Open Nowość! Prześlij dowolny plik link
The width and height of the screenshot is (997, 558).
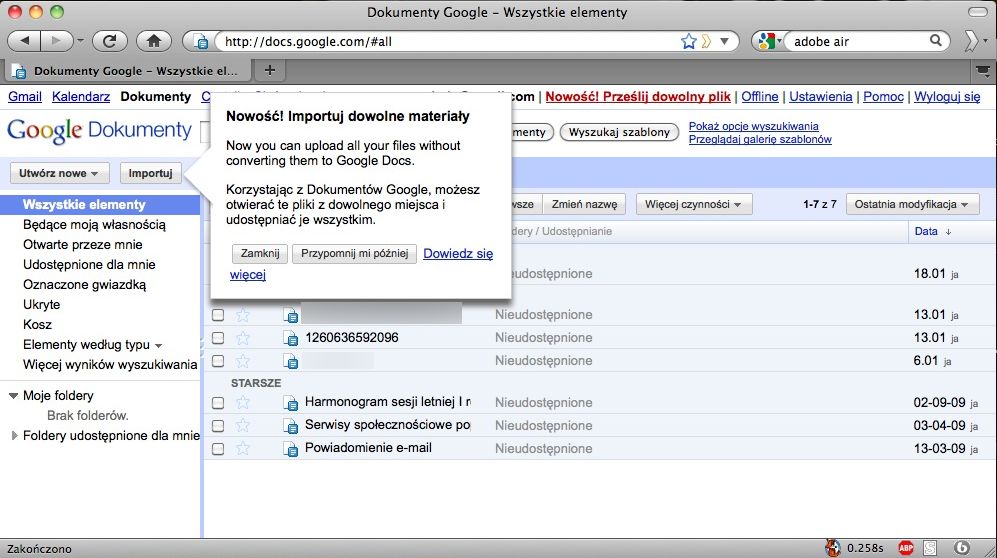pos(638,97)
